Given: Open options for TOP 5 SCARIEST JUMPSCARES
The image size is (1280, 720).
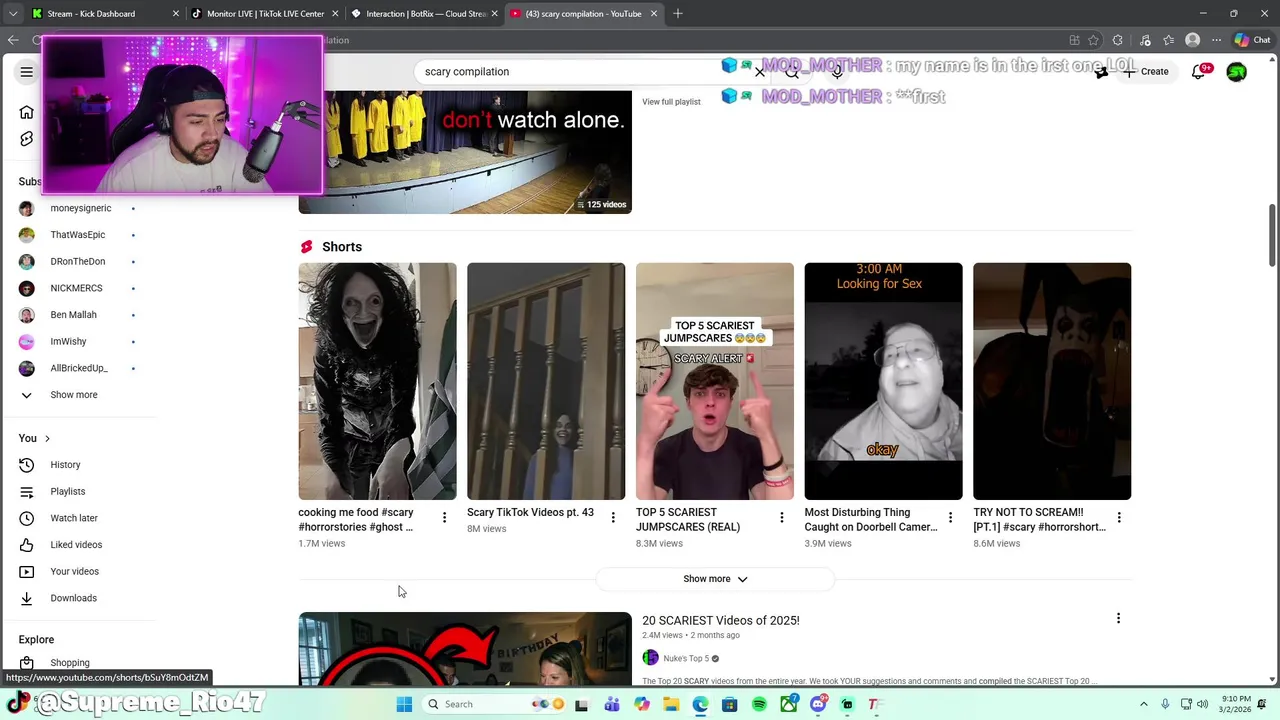Looking at the screenshot, I should pyautogui.click(x=782, y=517).
